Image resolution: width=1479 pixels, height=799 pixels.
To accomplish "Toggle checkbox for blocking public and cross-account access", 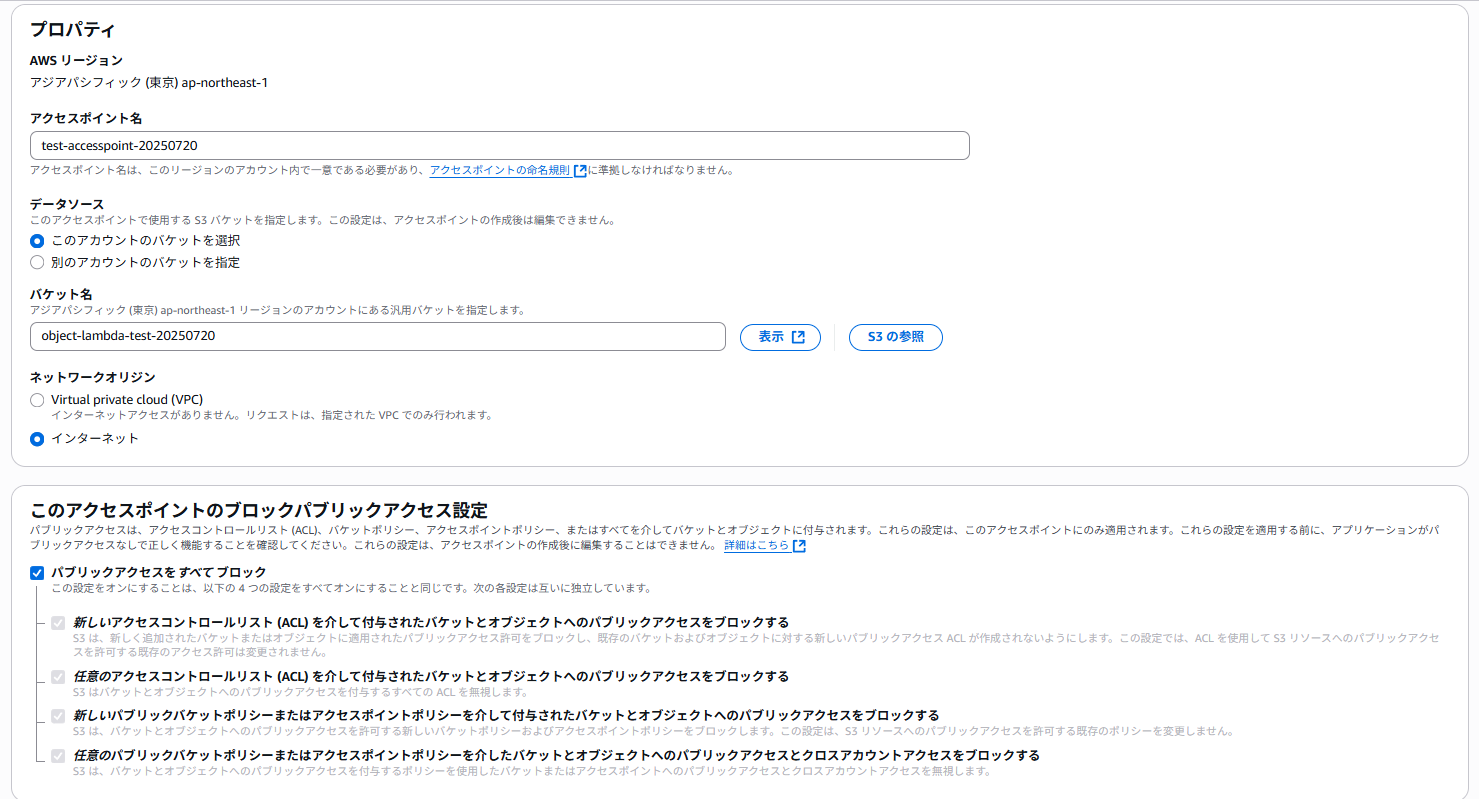I will point(58,756).
